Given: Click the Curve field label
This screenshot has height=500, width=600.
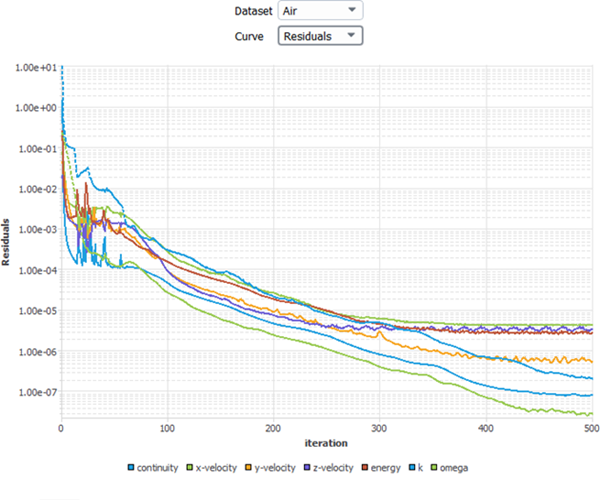Looking at the screenshot, I should click(x=249, y=36).
